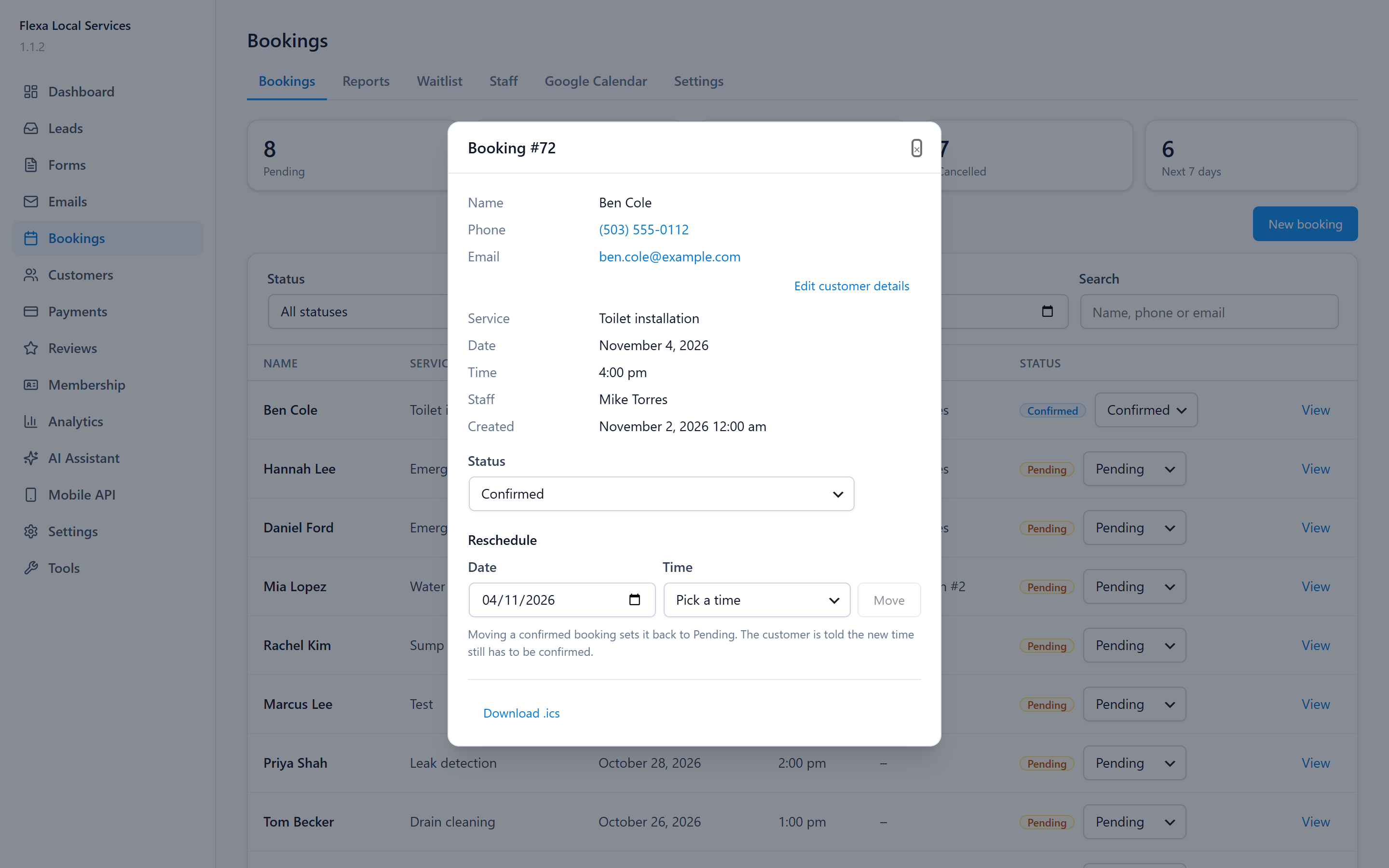This screenshot has width=1389, height=868.
Task: Switch to the Settings tab
Action: point(698,81)
